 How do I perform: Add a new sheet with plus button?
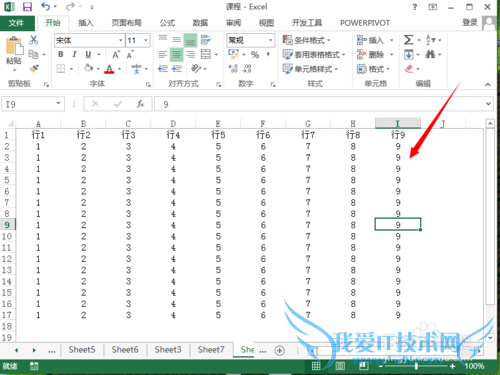[x=279, y=350]
